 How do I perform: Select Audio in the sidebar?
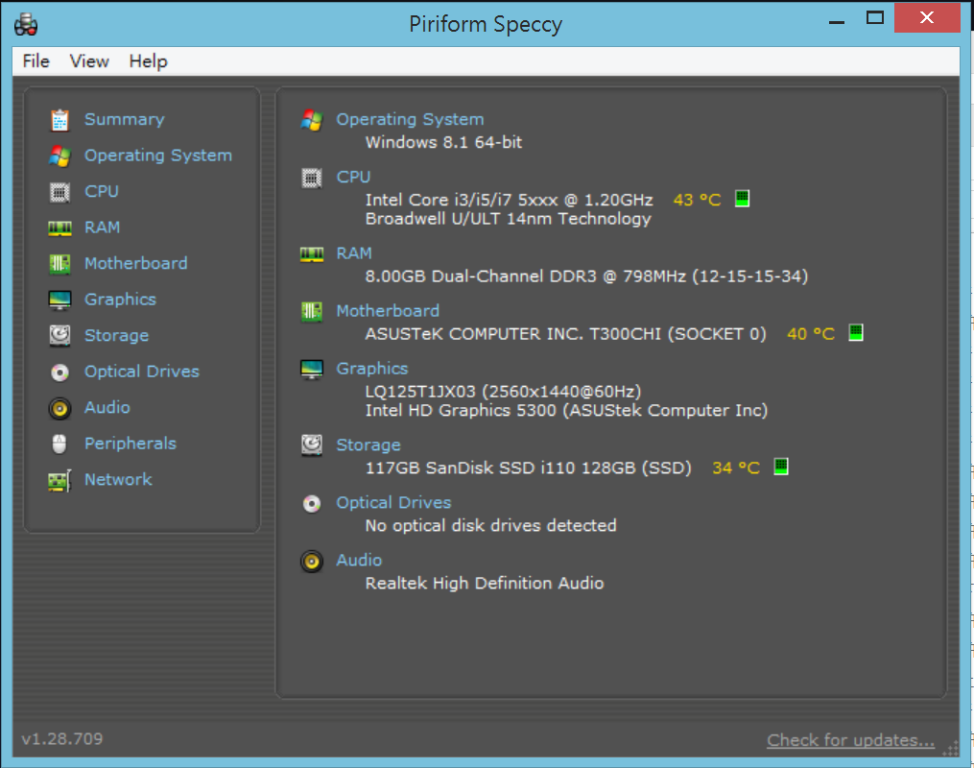(x=107, y=408)
